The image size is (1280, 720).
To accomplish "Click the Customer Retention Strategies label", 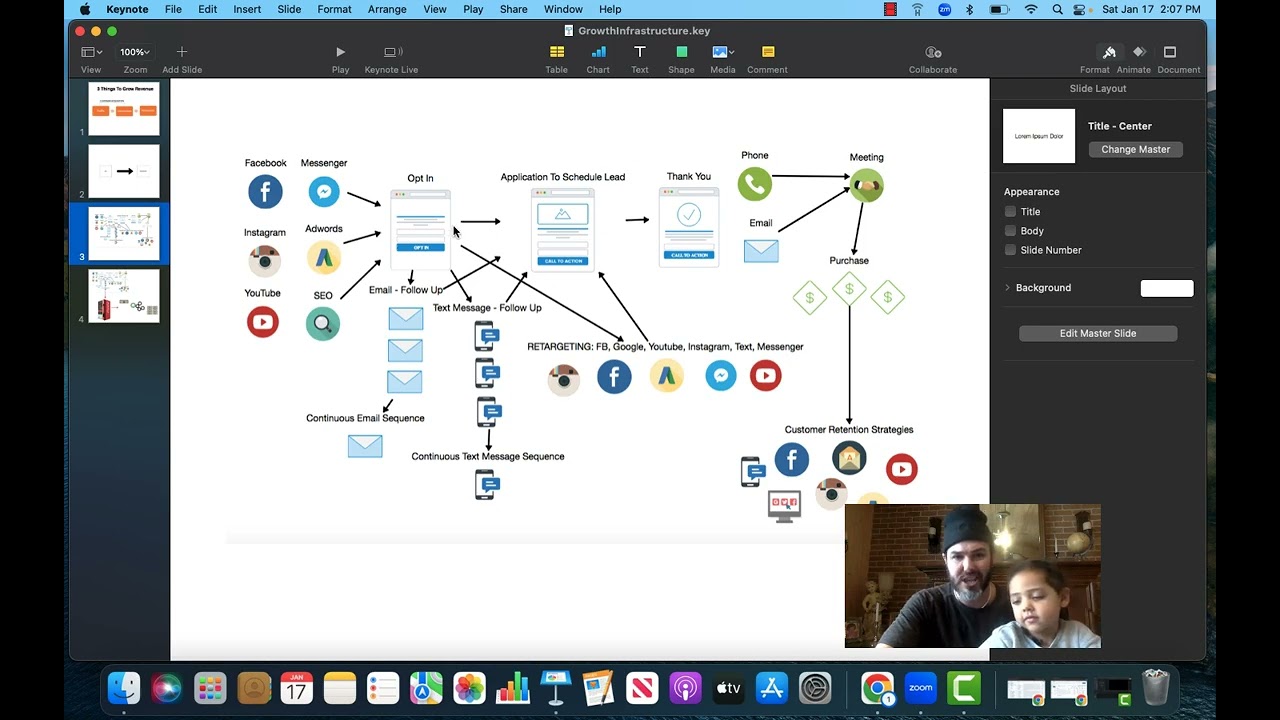I will [849, 430].
